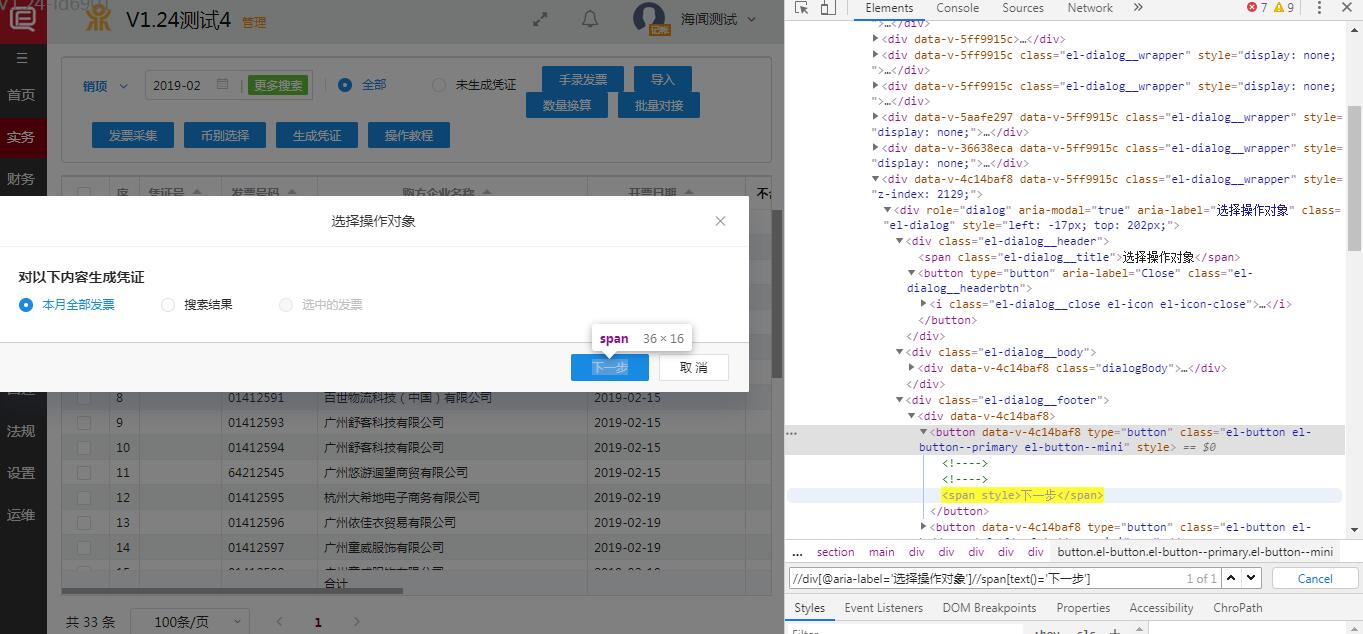
Task: Switch to the Network tab
Action: (1090, 7)
